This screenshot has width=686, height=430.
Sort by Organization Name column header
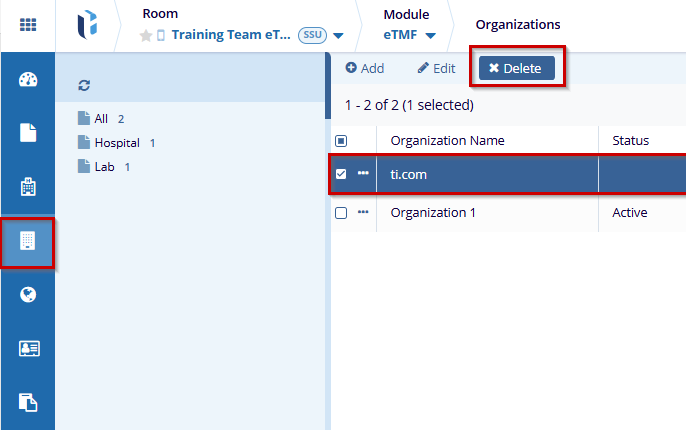[447, 141]
